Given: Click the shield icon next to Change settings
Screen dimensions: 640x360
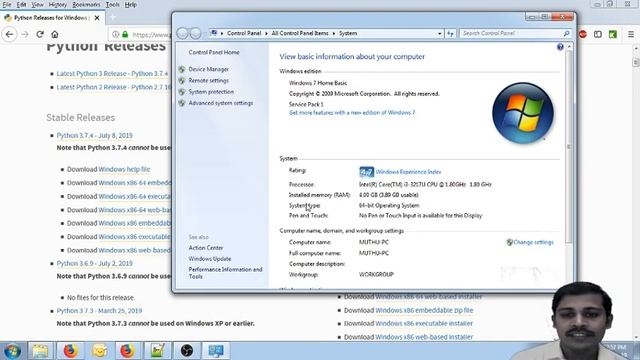Looking at the screenshot, I should click(509, 242).
